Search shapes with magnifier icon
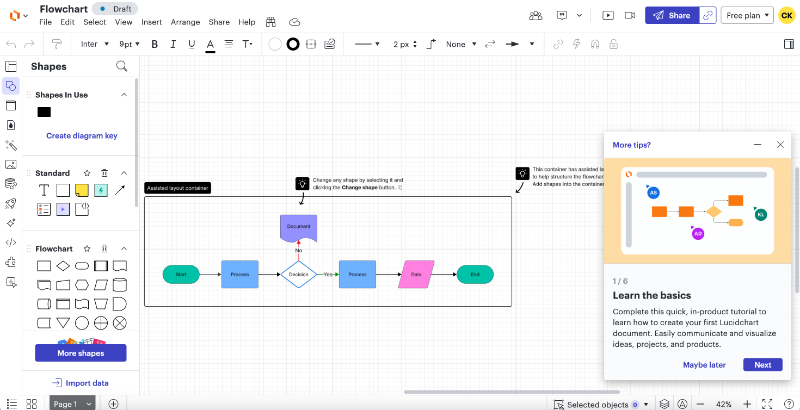Viewport: 800px width, 410px height. [x=121, y=66]
